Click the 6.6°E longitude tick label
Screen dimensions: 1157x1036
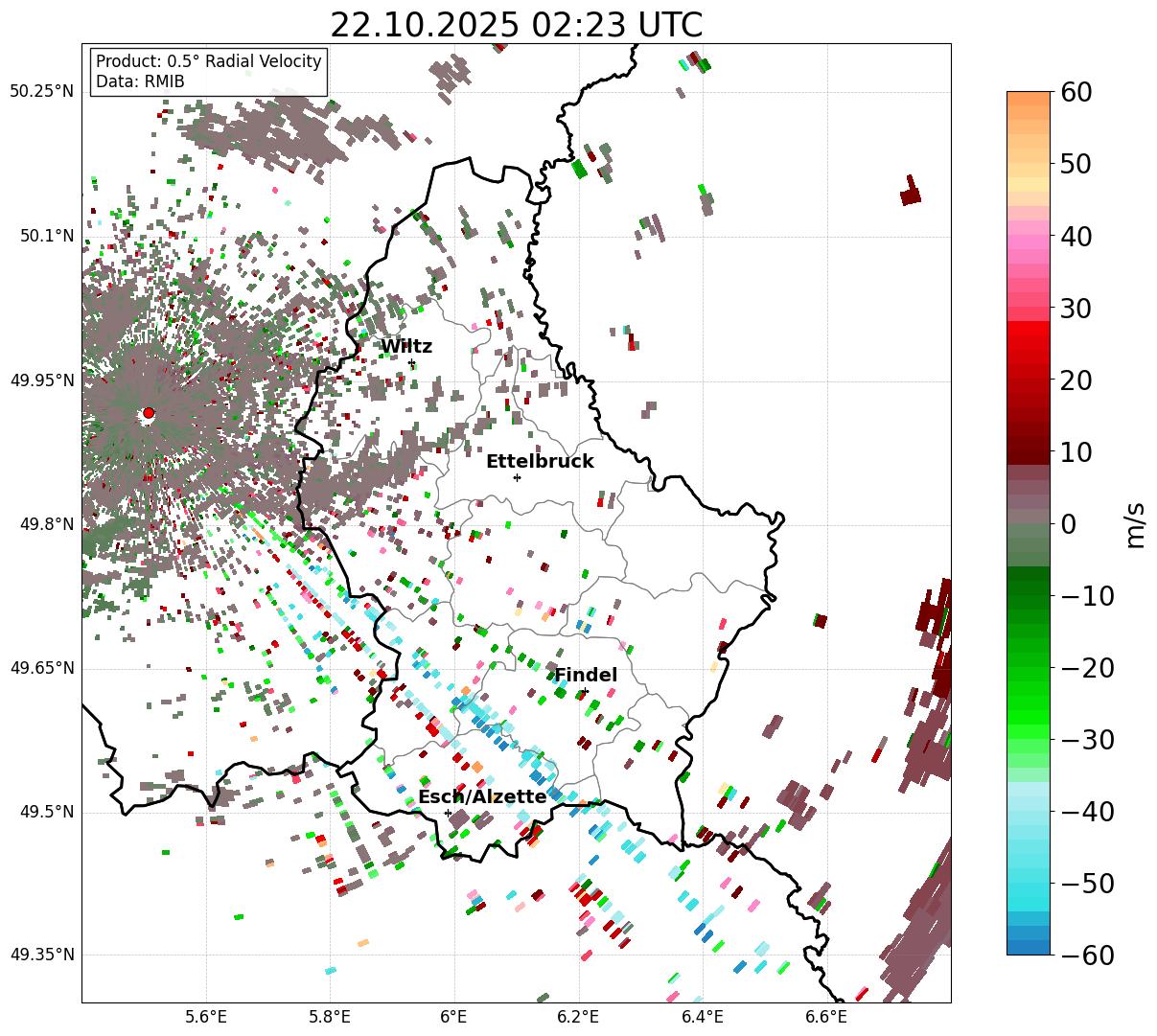(x=826, y=1016)
